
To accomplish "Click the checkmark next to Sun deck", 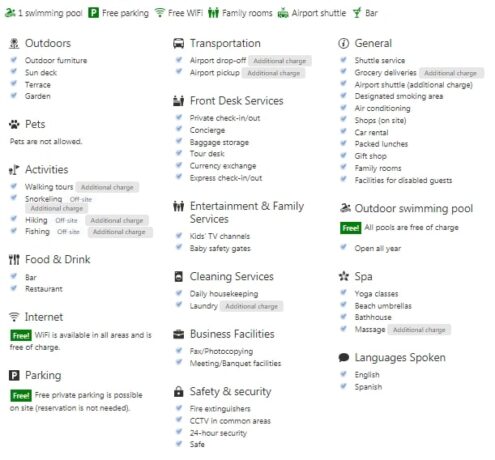I will (14, 72).
